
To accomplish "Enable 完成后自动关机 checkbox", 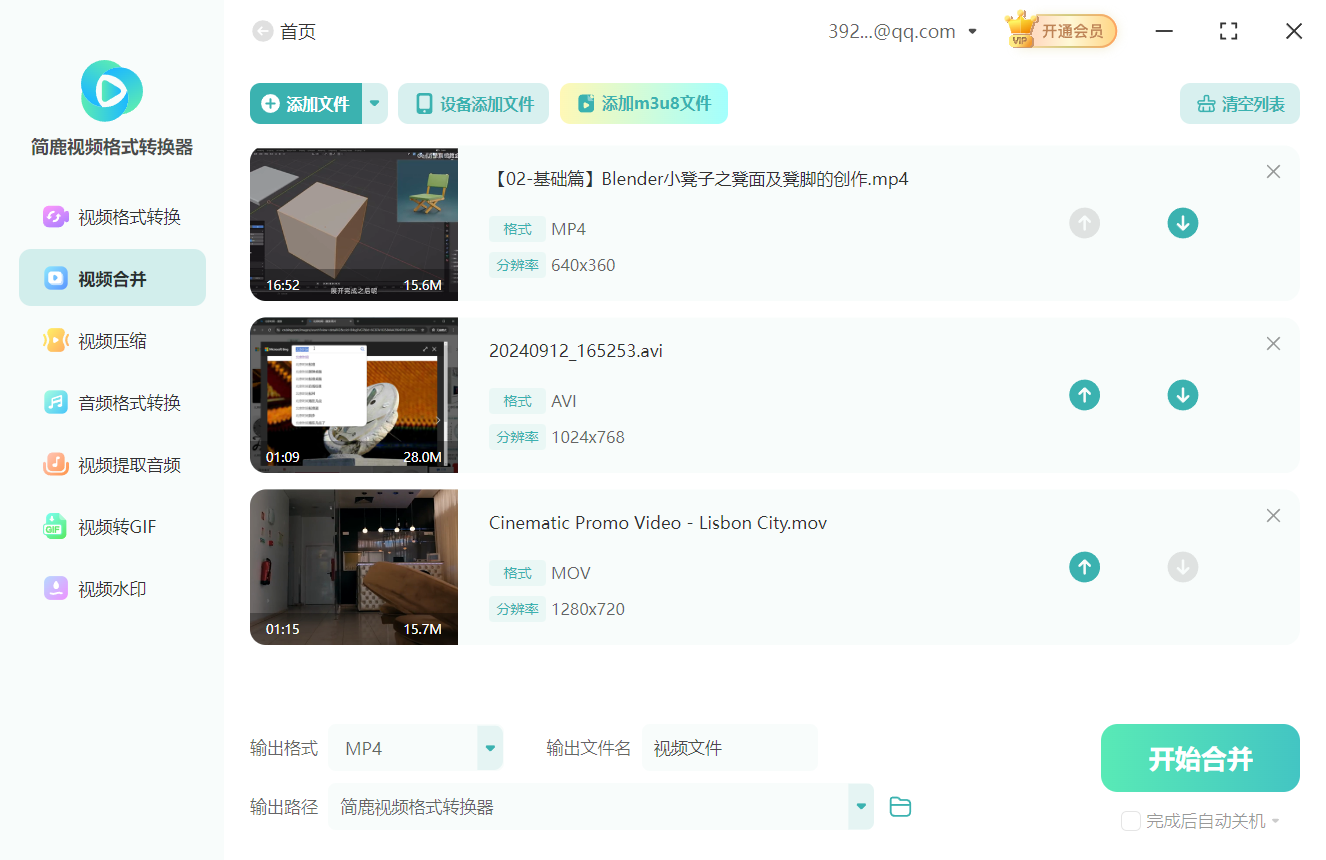I will point(1131,821).
